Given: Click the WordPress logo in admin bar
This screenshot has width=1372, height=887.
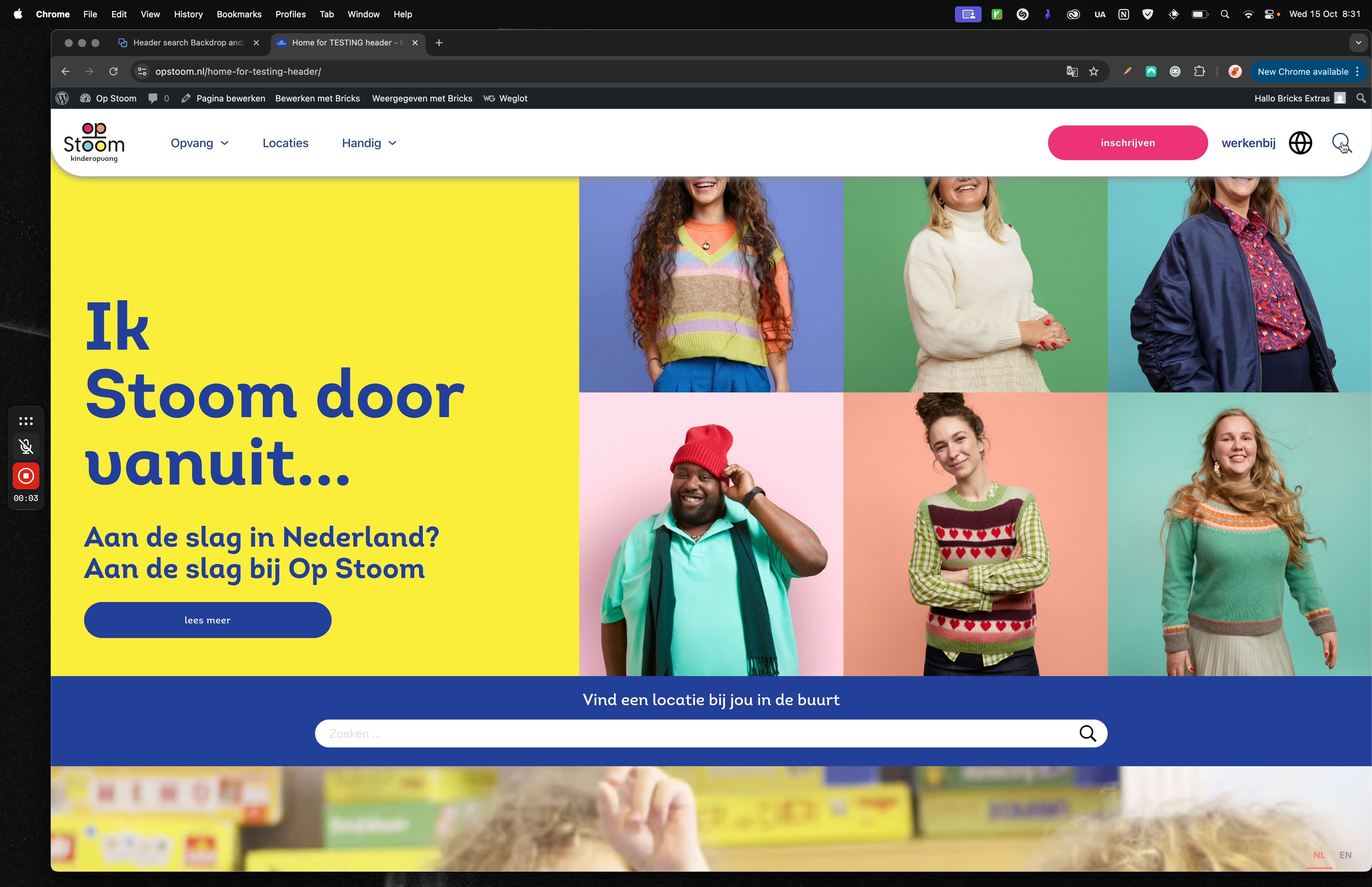Looking at the screenshot, I should [62, 98].
